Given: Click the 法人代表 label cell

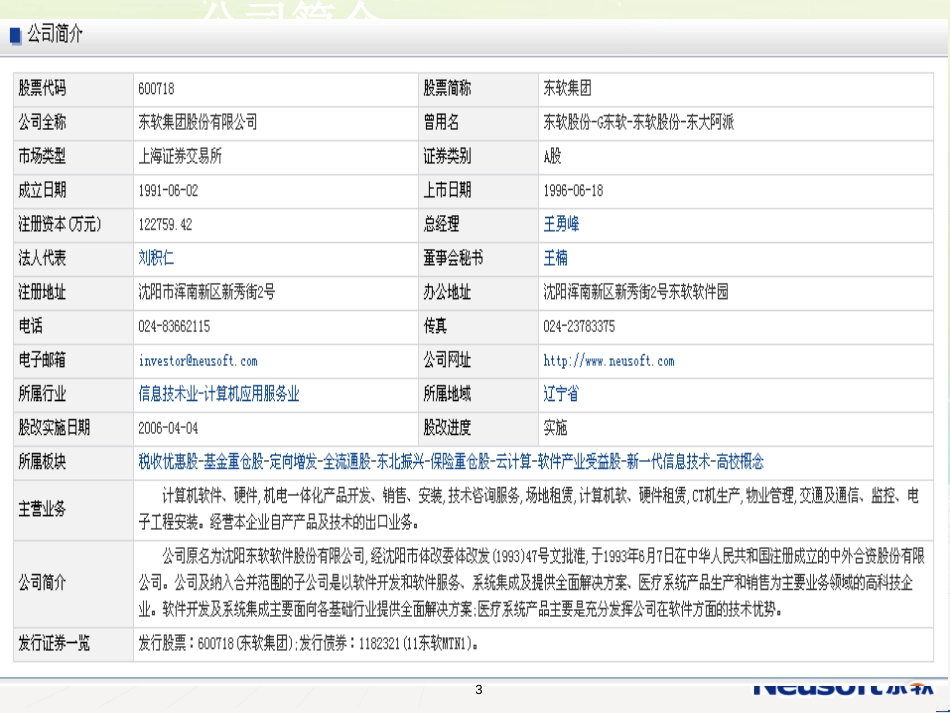Looking at the screenshot, I should (73, 259).
